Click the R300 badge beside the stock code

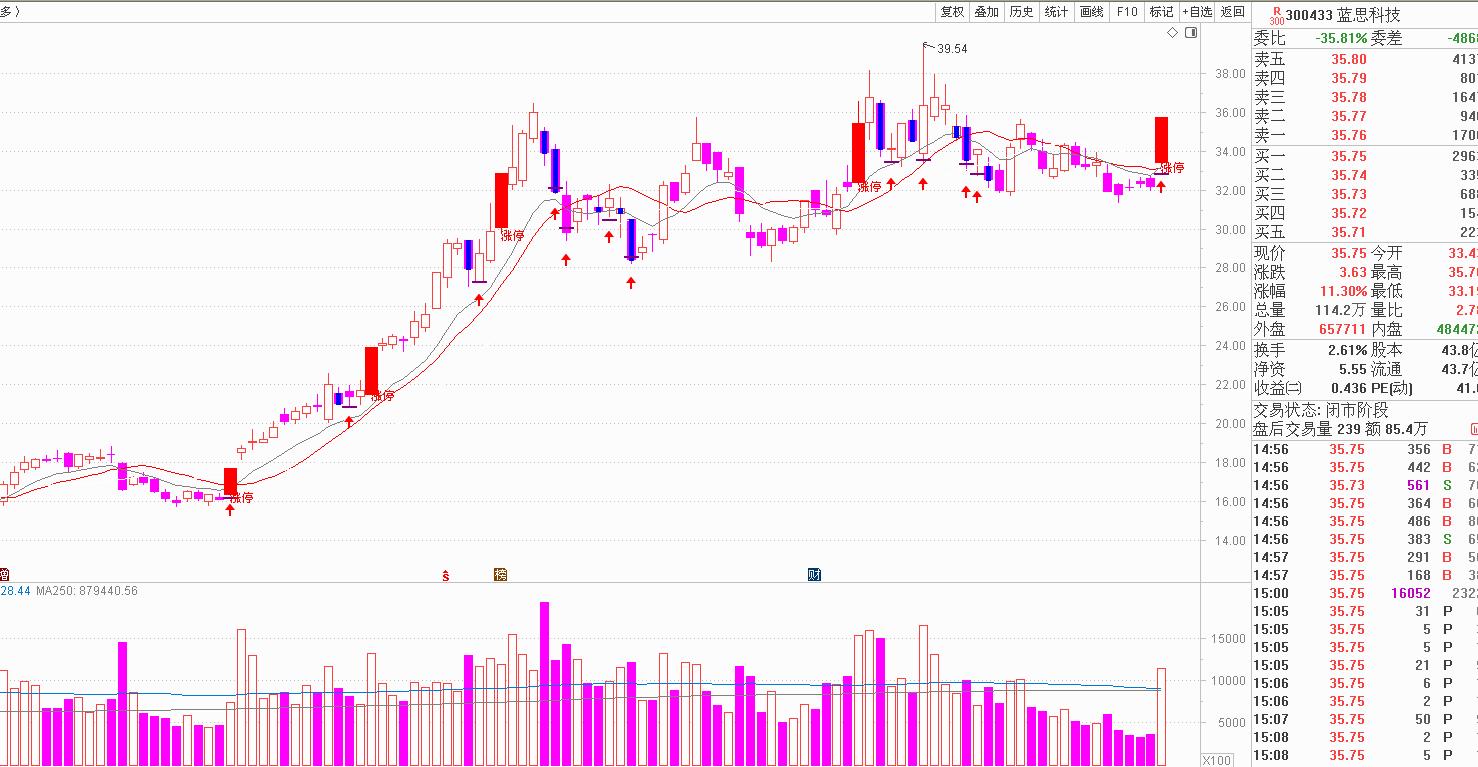click(1276, 15)
